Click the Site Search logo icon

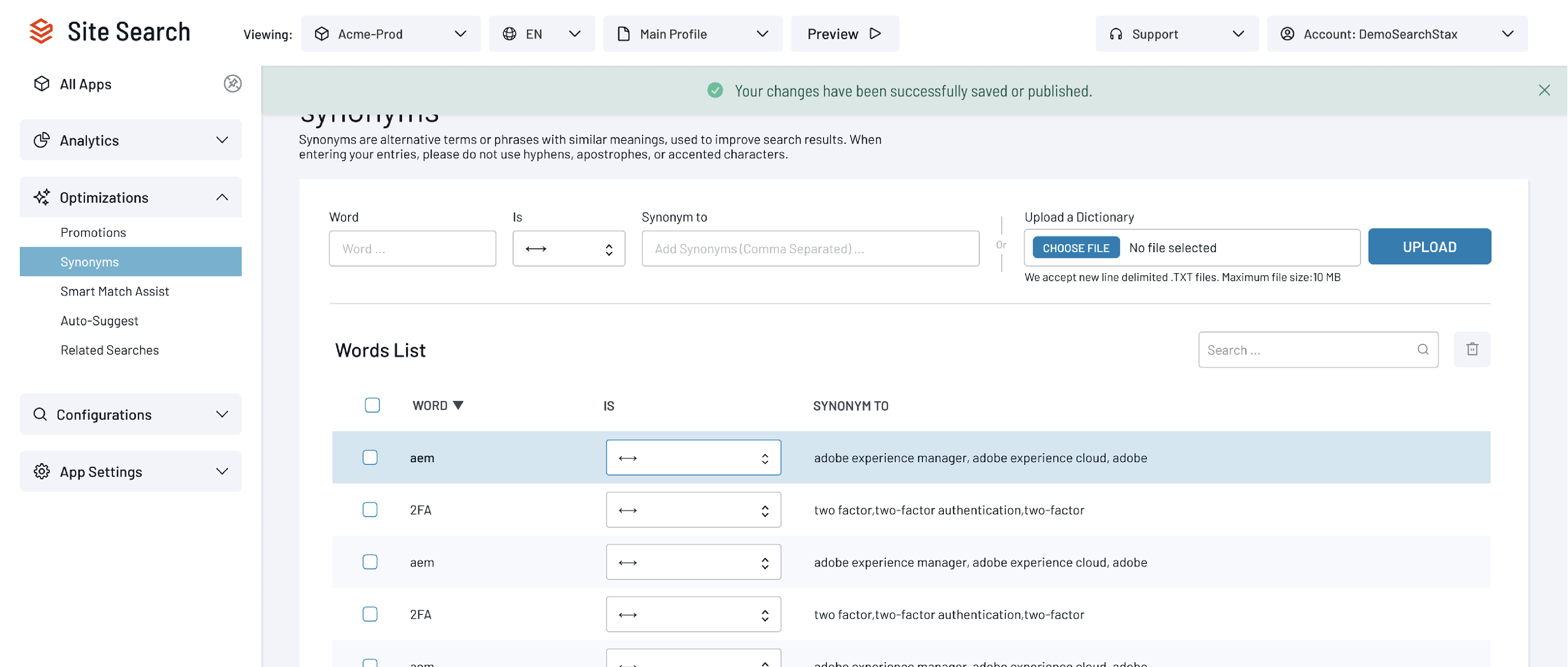pos(41,32)
